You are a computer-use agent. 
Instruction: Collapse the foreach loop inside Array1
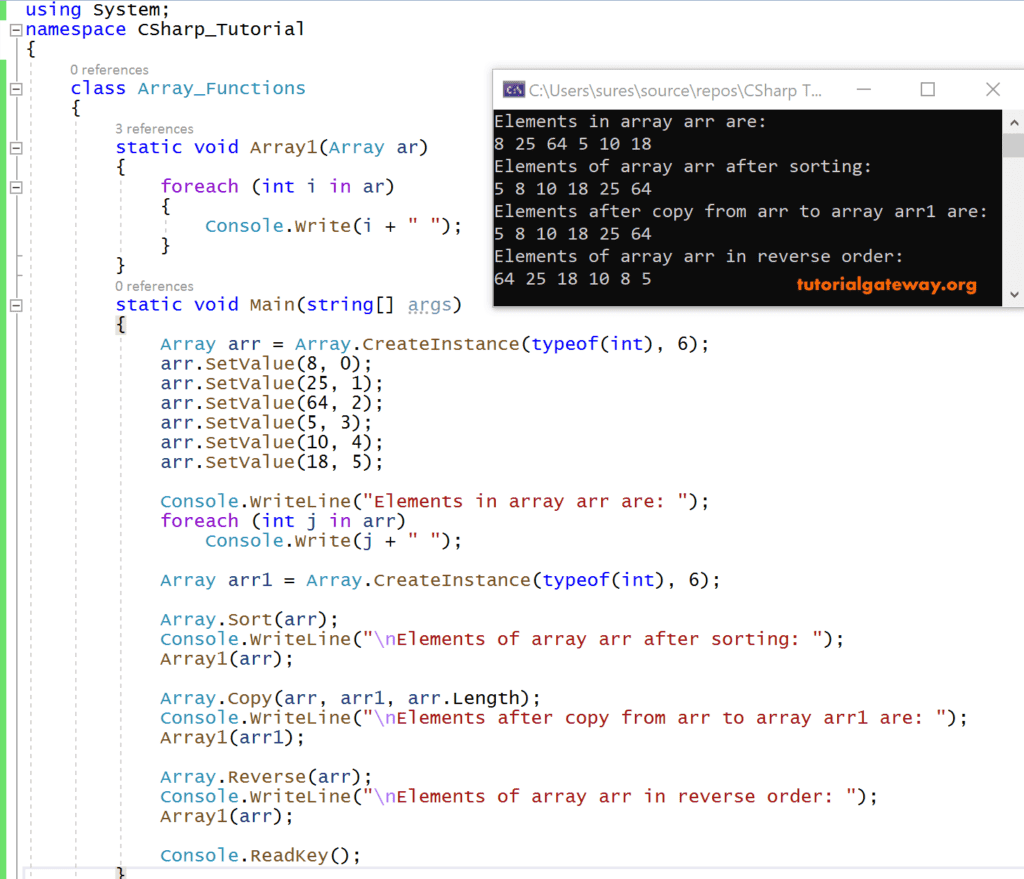pos(14,186)
